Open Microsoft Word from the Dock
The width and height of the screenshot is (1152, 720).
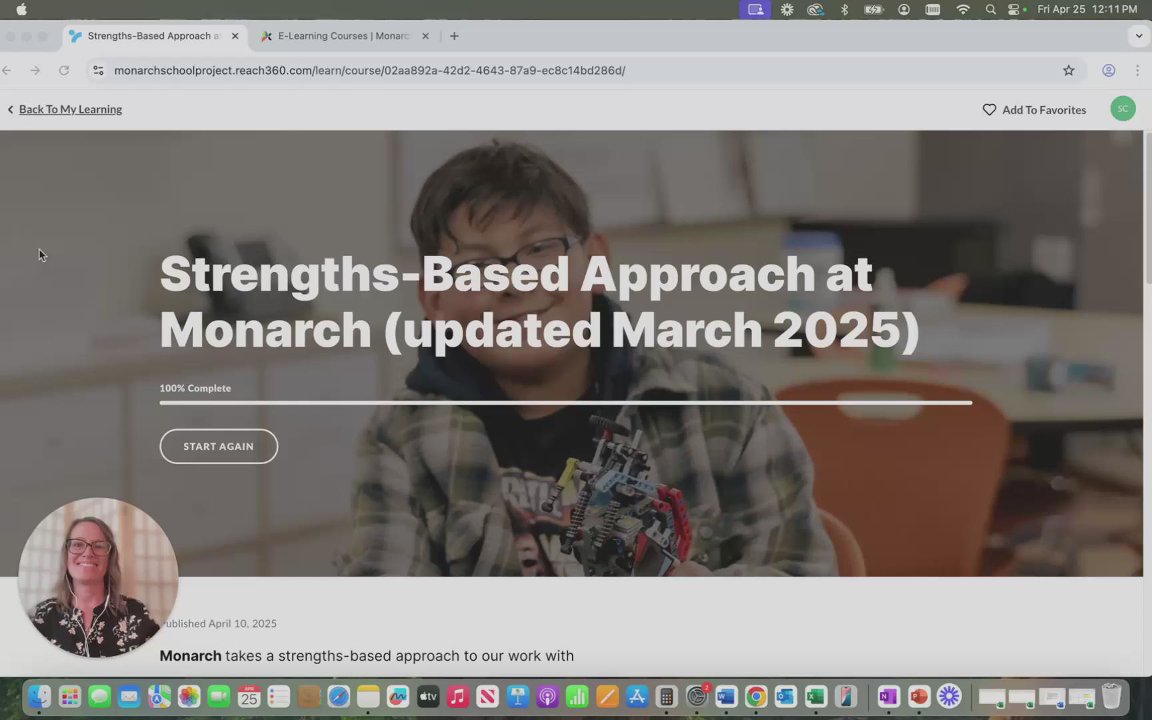726,696
